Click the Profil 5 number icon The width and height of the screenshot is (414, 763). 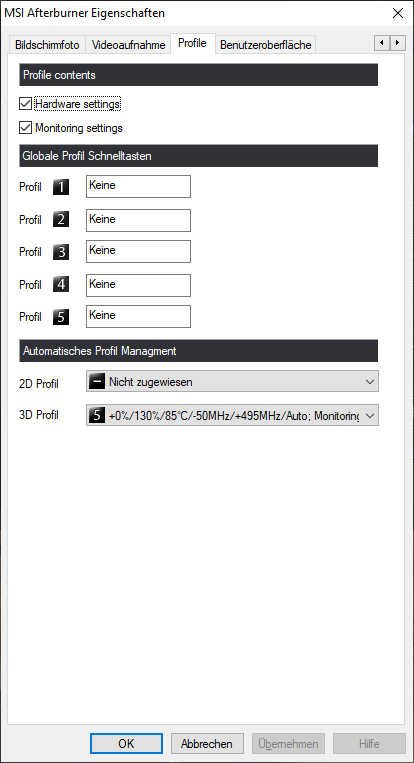tap(61, 317)
